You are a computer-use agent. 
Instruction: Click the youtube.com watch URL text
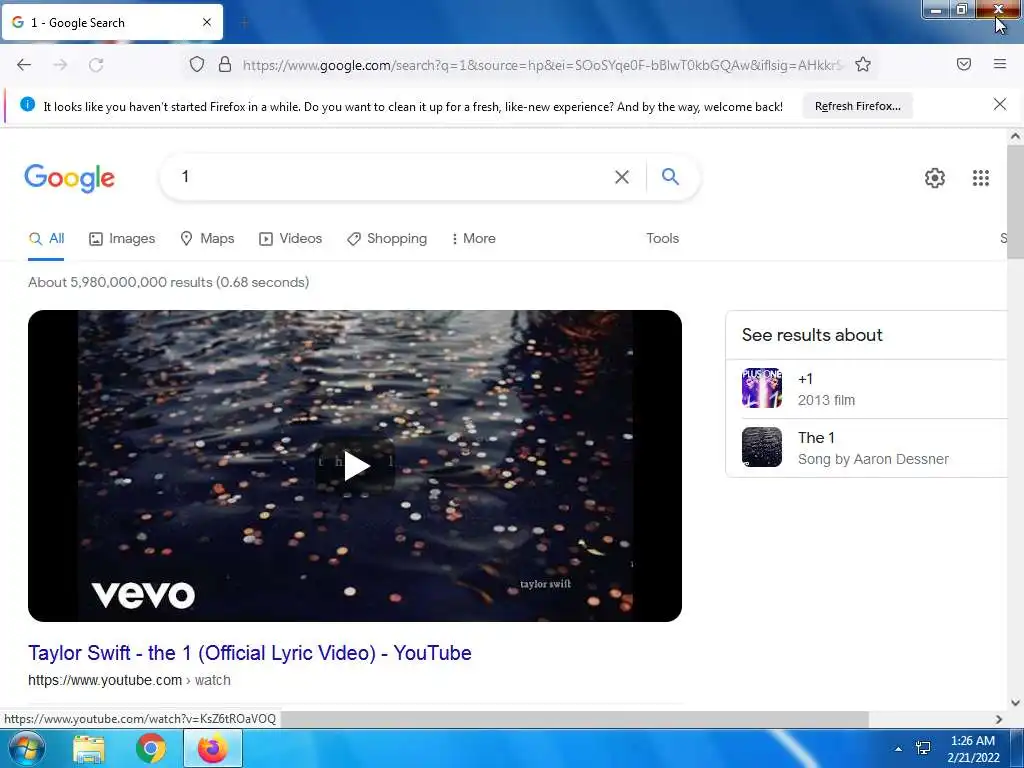click(x=129, y=680)
